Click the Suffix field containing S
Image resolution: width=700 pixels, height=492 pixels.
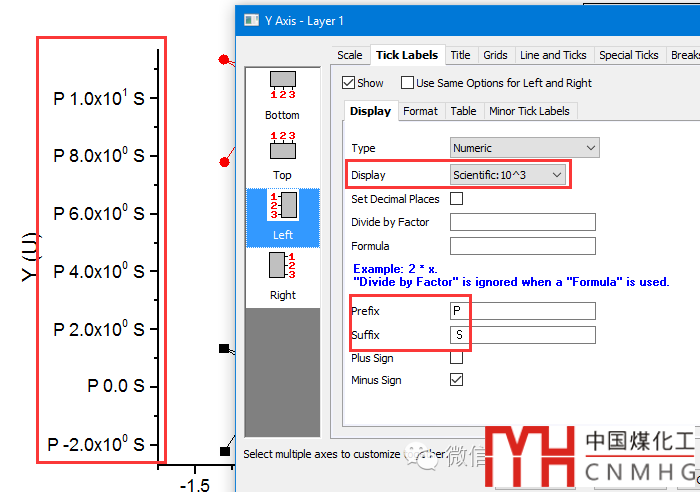click(523, 335)
